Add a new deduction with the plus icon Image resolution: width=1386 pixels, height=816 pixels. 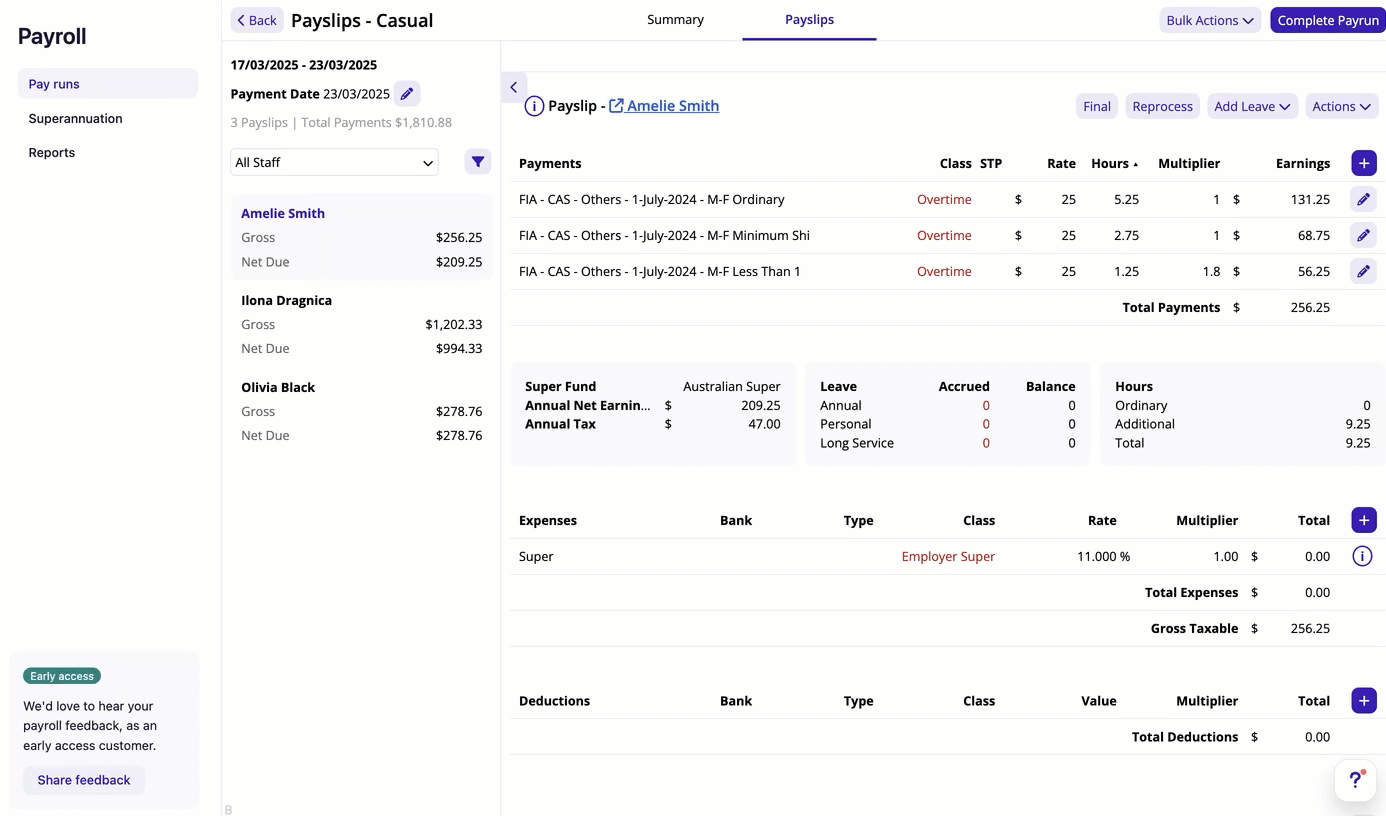click(1364, 700)
